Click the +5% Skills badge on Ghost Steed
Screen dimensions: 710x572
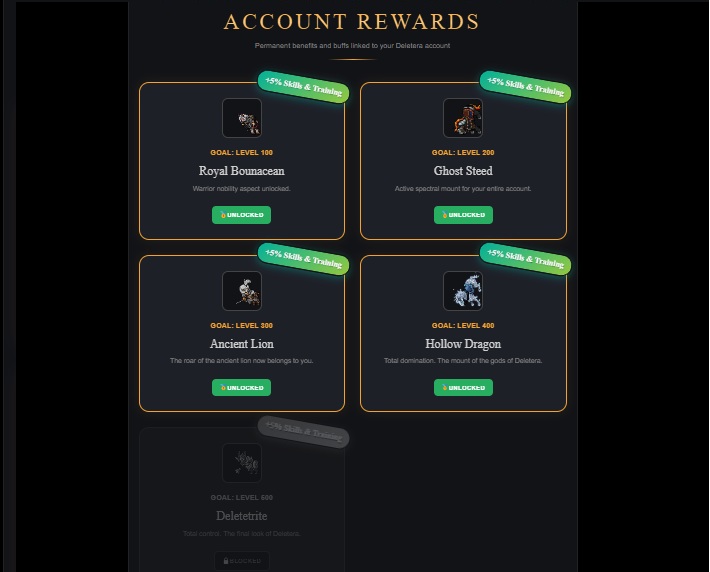pyautogui.click(x=525, y=87)
